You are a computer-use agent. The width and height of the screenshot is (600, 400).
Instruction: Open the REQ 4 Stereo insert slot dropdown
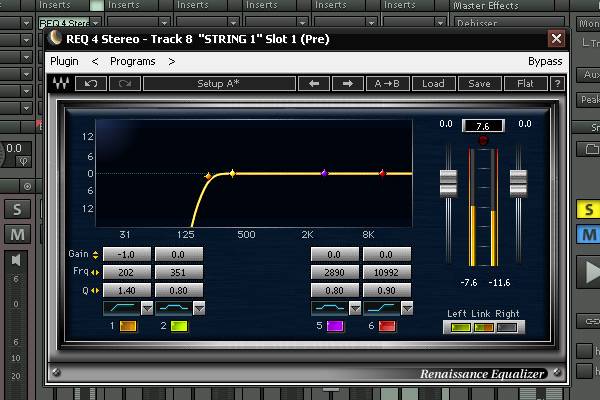[96, 23]
